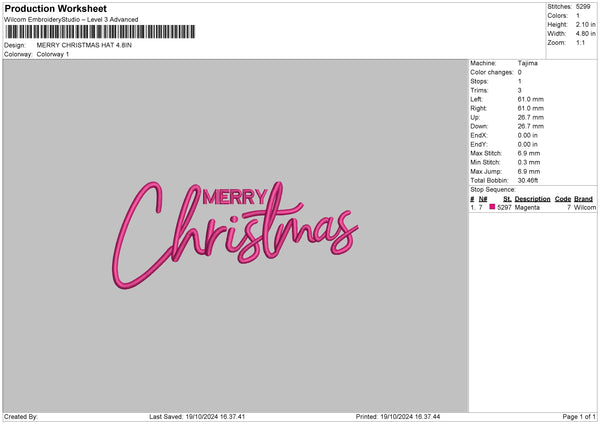Click the 'Printed: 19/10/2024 16.37.44' text
The image size is (600, 424).
click(x=398, y=417)
